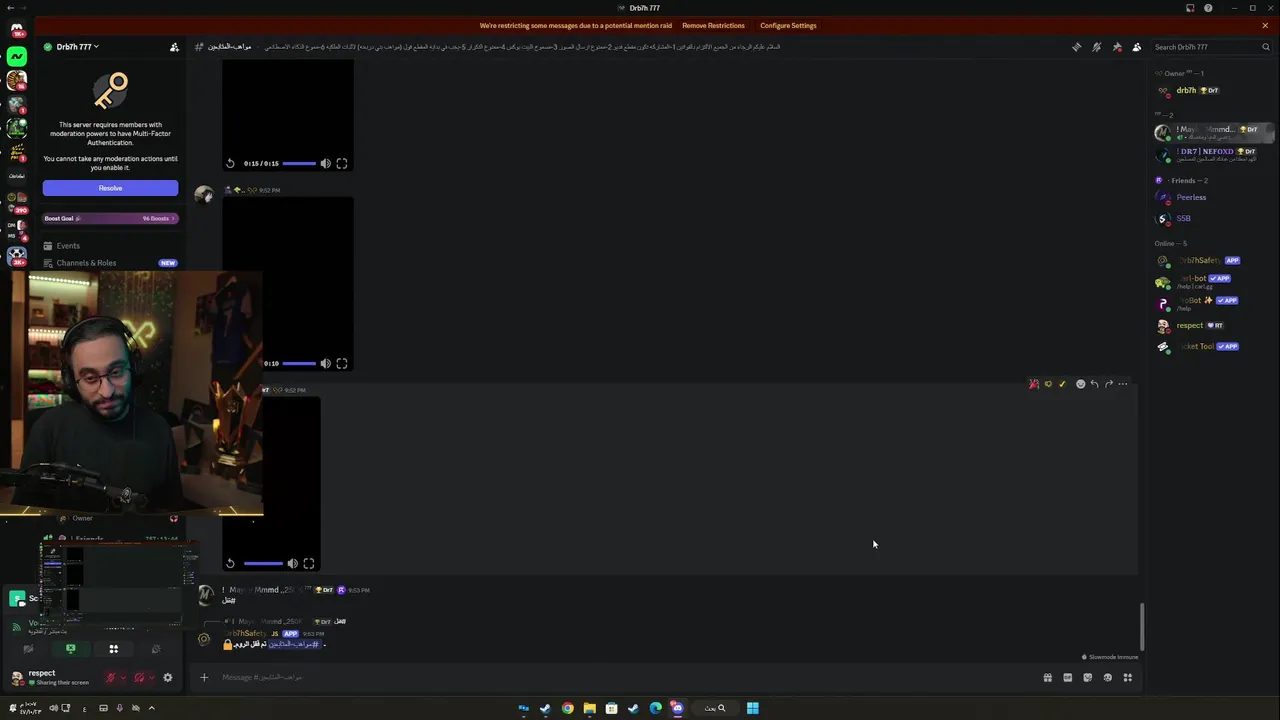Replay the first video showing 0:15 / 0:15
Screen dimensions: 1280x720
point(230,163)
